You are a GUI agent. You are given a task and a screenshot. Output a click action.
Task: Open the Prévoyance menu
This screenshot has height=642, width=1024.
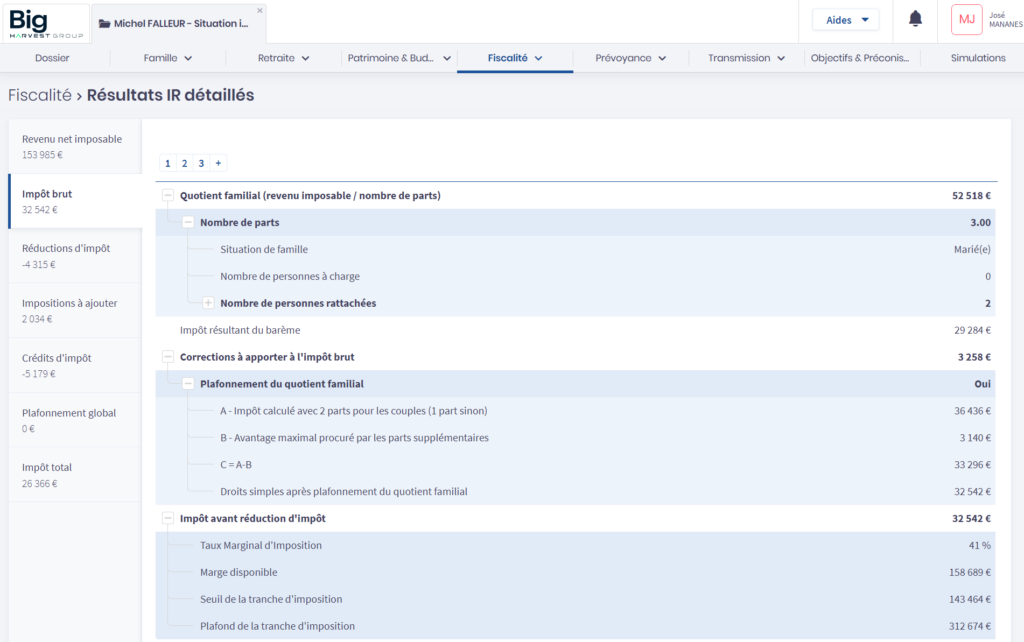[x=630, y=58]
